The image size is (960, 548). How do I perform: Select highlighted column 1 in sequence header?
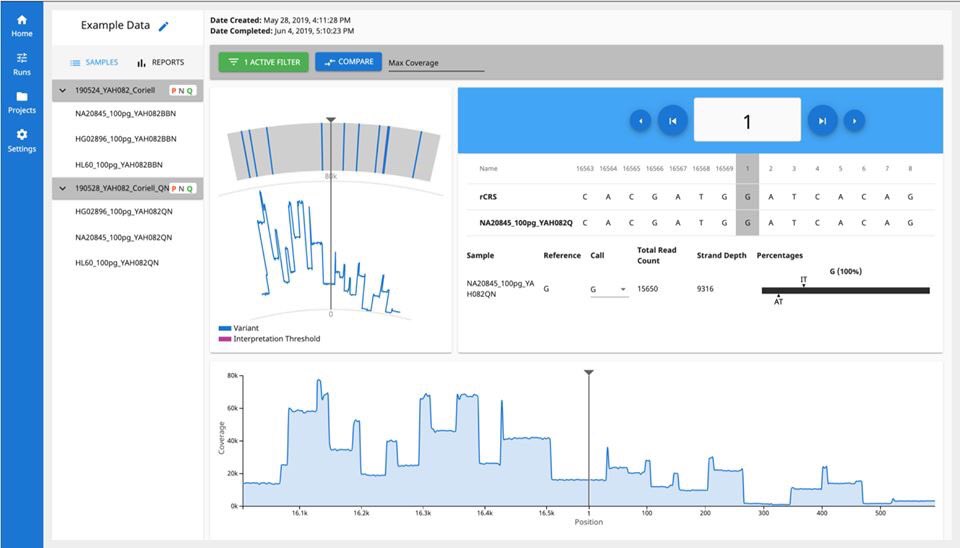(747, 168)
